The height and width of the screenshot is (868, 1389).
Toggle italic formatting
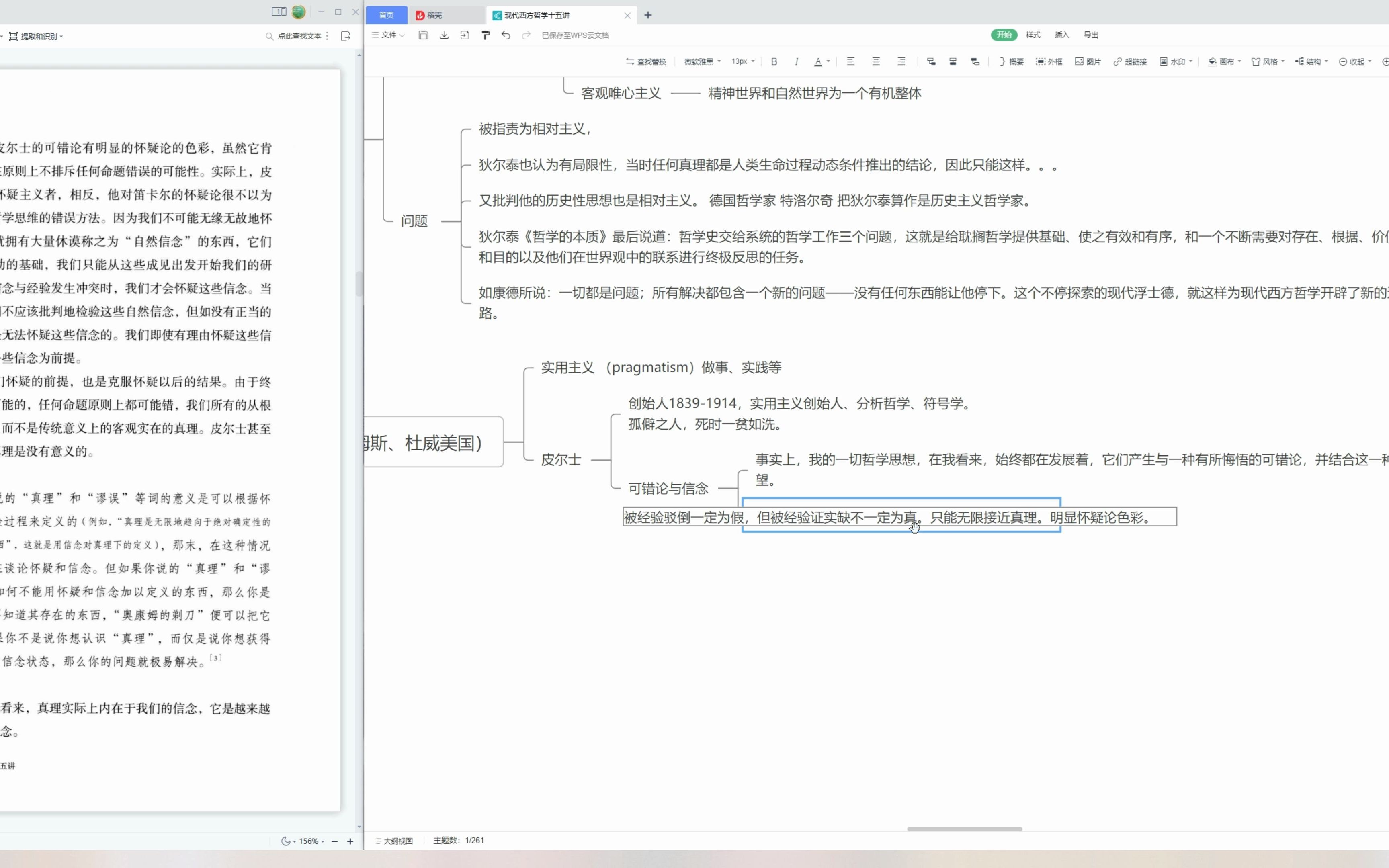[x=796, y=61]
